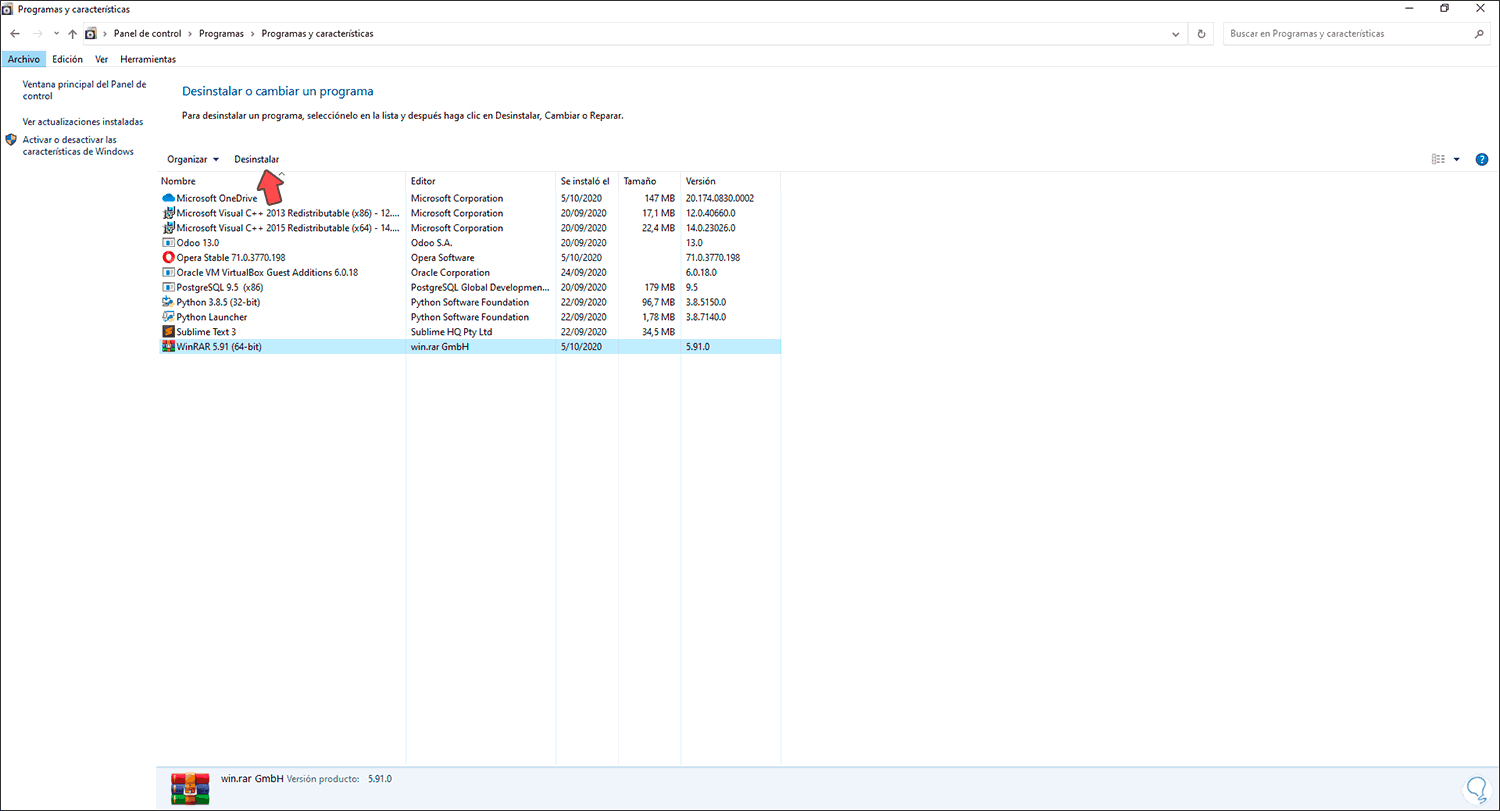Click the 20.174.0830.0002 version cell
Screen dimensions: 1500x811
(x=720, y=198)
